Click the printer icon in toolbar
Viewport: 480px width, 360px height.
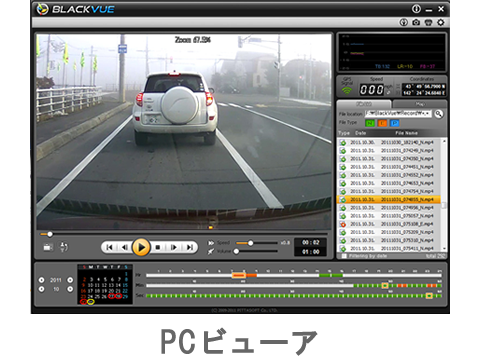[428, 22]
